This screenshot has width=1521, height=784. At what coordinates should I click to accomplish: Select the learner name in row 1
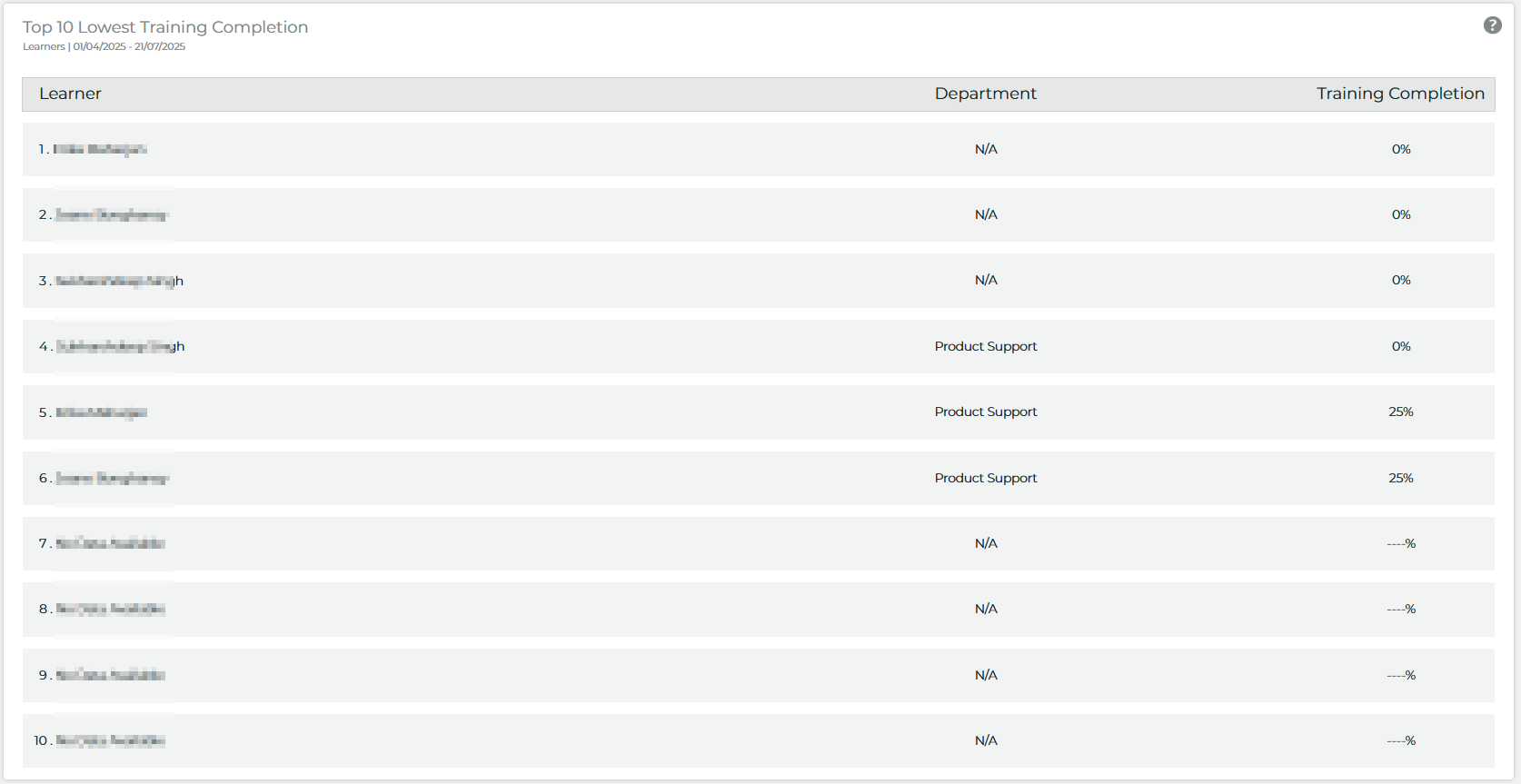[x=100, y=149]
